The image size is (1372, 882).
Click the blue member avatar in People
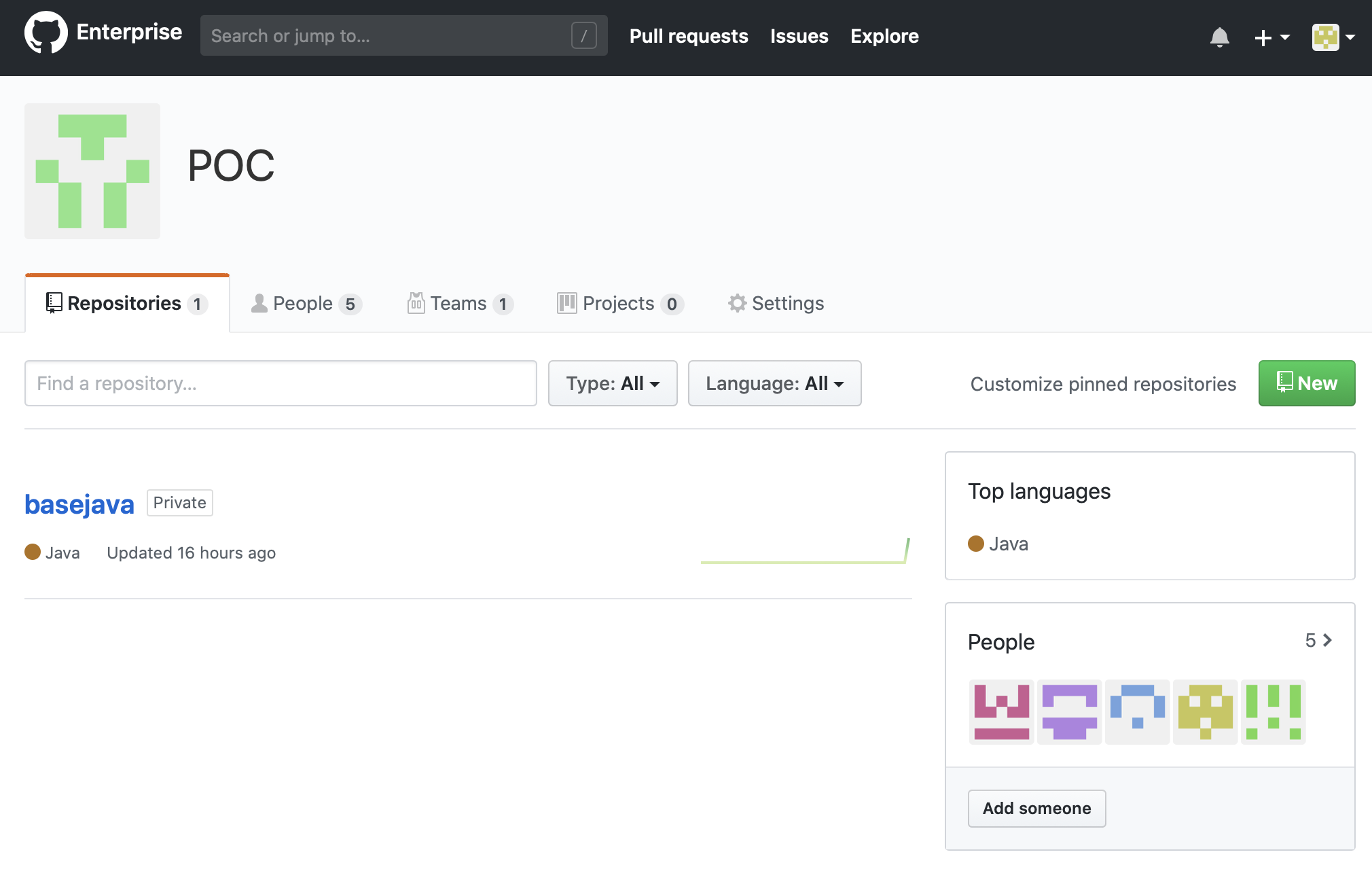coord(1137,711)
